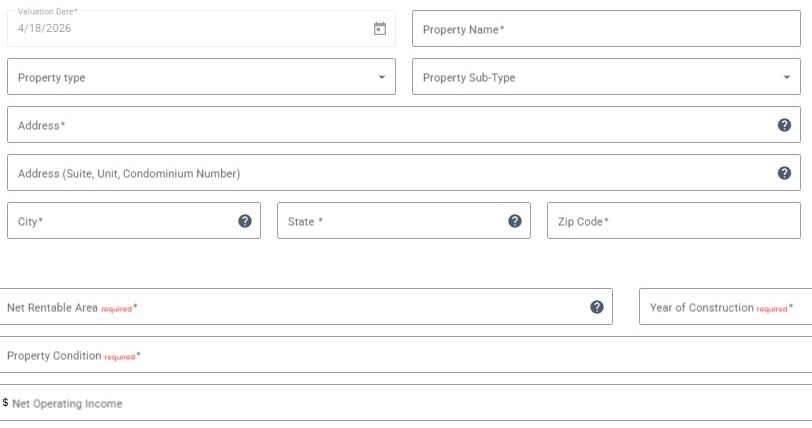This screenshot has height=428, width=812.
Task: Focus the Zip Code input field
Action: [x=672, y=221]
